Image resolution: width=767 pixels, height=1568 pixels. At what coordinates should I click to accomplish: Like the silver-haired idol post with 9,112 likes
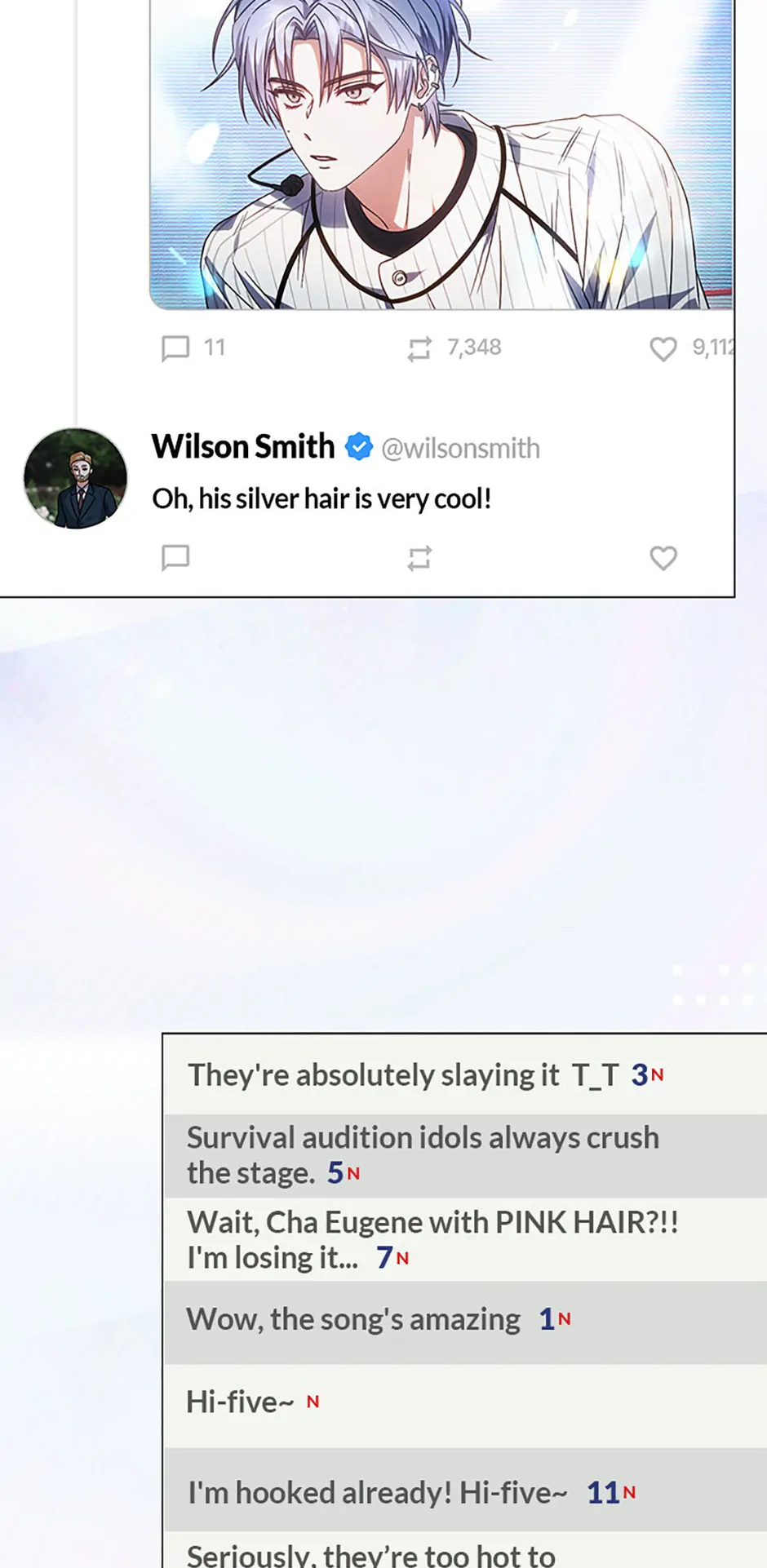pos(663,348)
